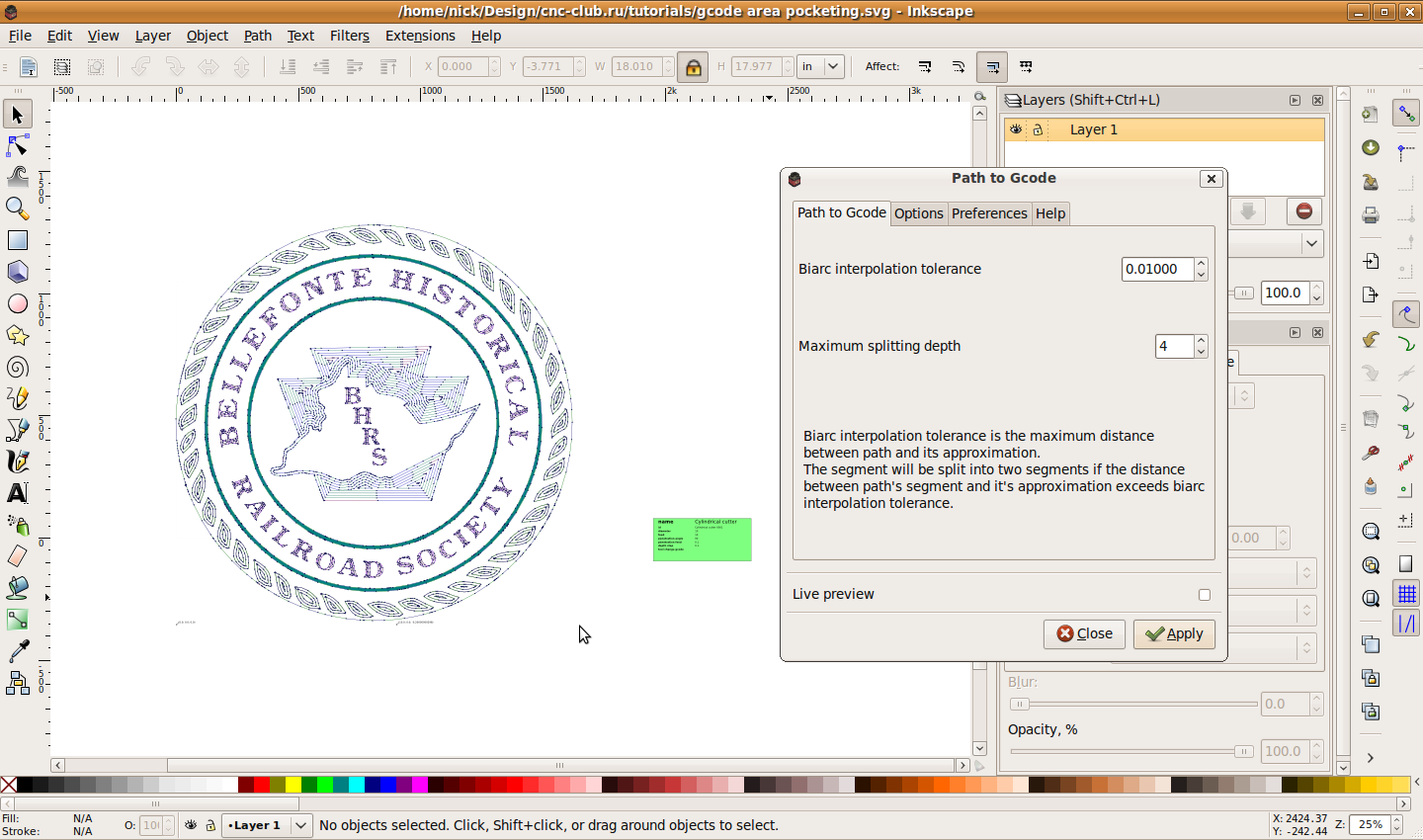1423x840 pixels.
Task: Click the Print document icon
Action: (1371, 214)
